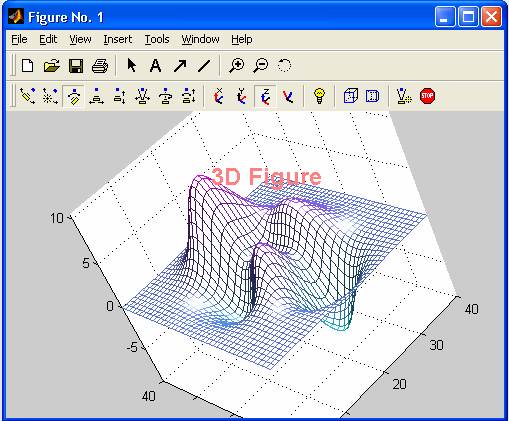This screenshot has height=421, width=509.
Task: Click the MATLAB icon in the title bar
Action: tap(16, 17)
